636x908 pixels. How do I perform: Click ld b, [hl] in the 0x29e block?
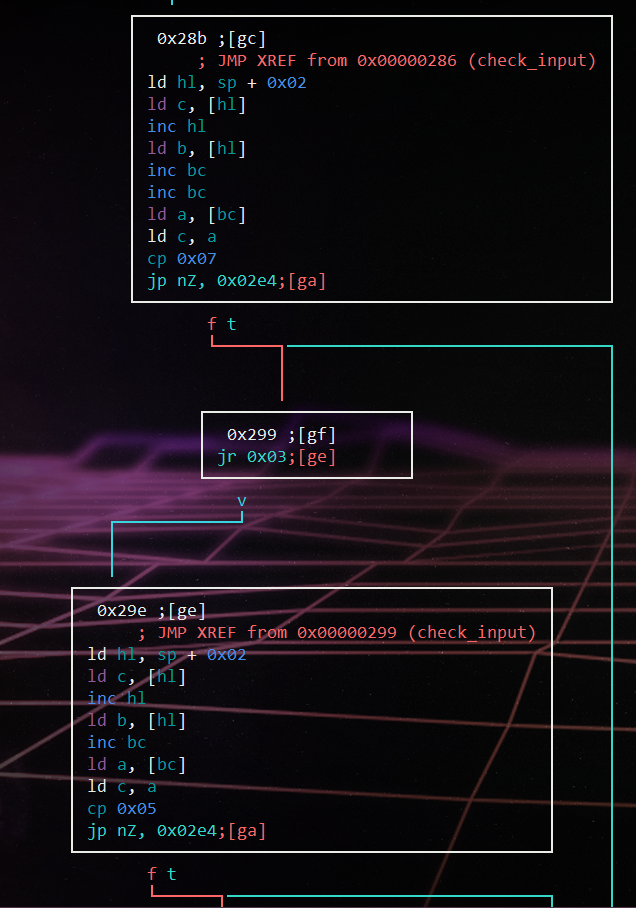pos(137,720)
